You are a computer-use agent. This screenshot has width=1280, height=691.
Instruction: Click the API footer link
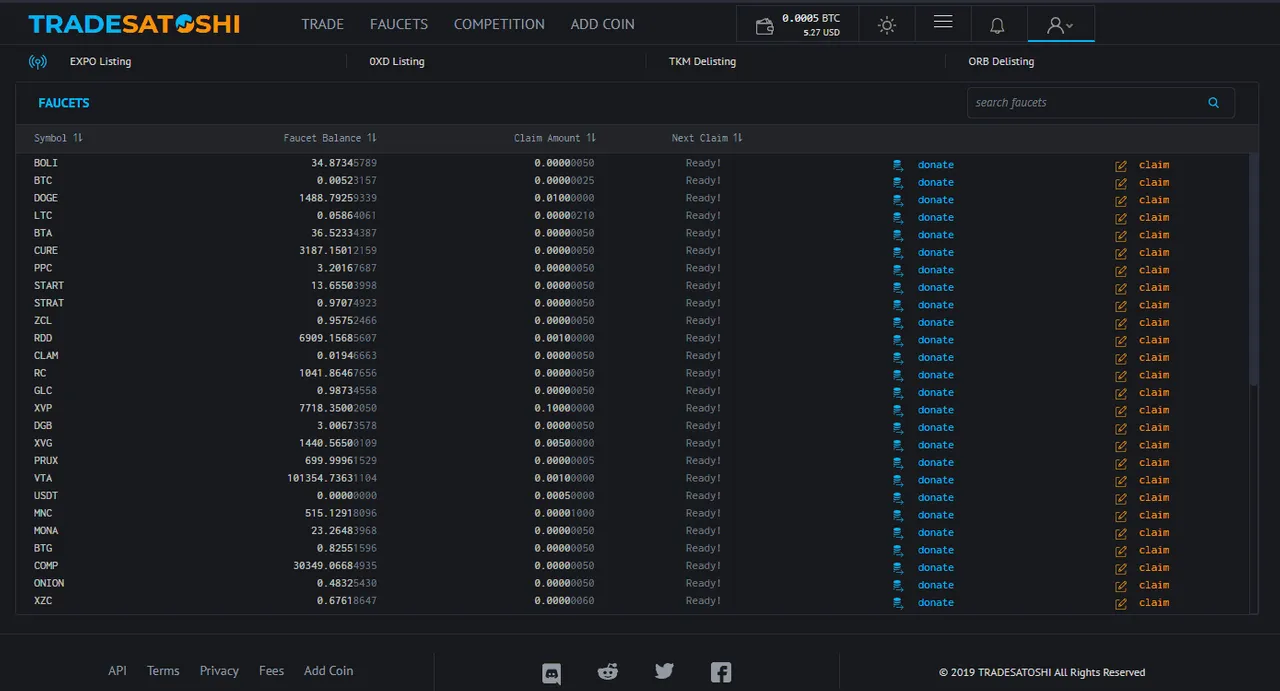click(117, 671)
